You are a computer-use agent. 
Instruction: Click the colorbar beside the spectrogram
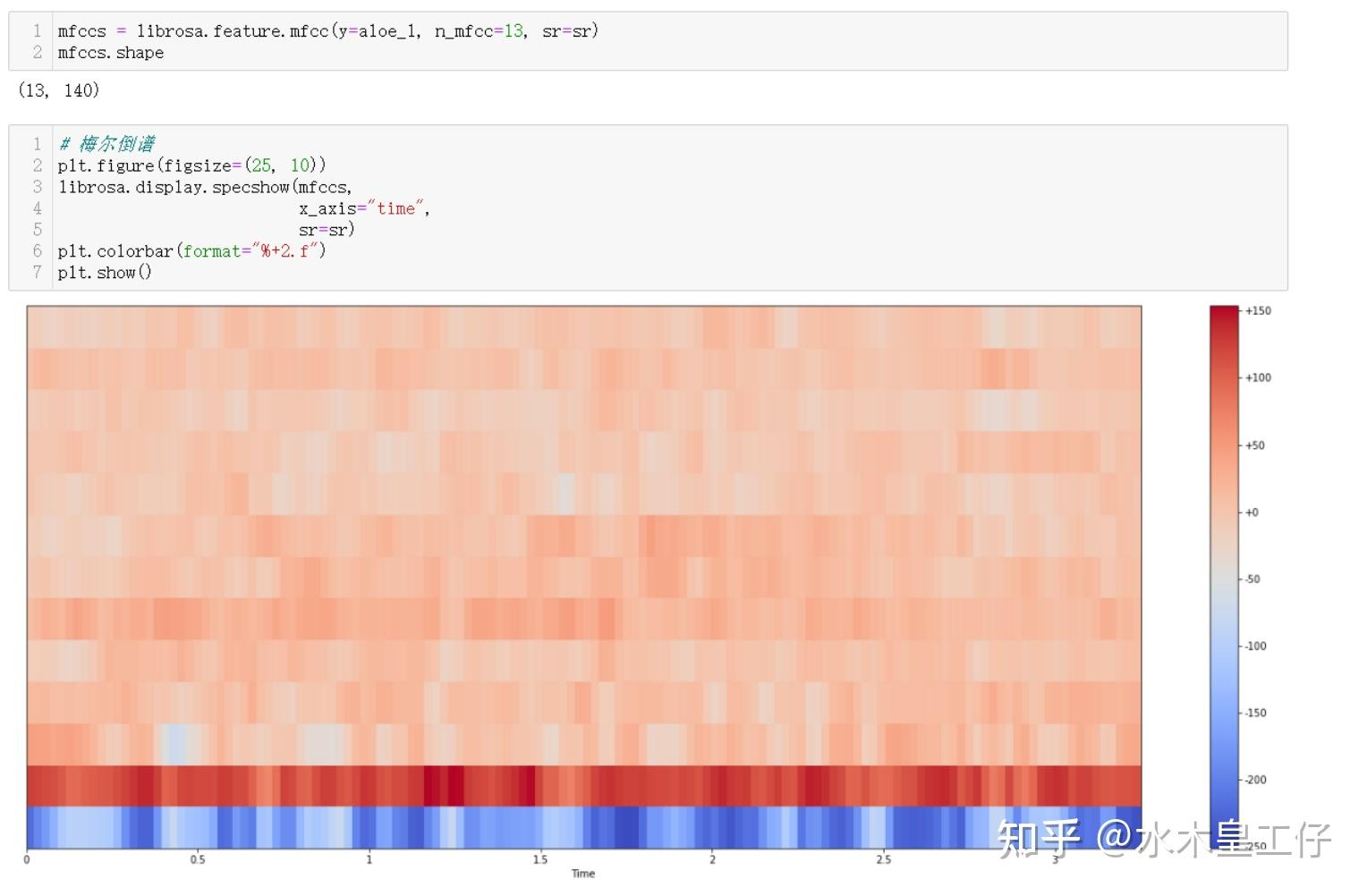tap(1224, 572)
